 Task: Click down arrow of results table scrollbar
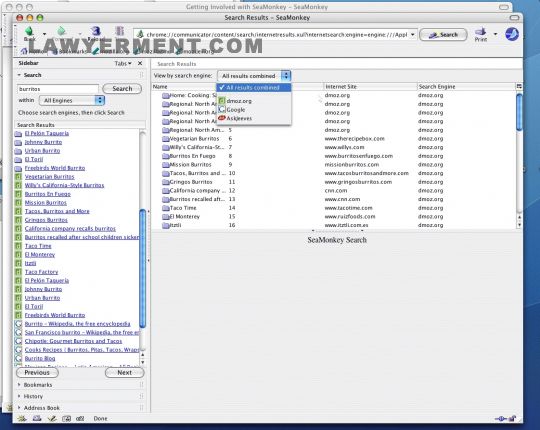click(x=519, y=225)
